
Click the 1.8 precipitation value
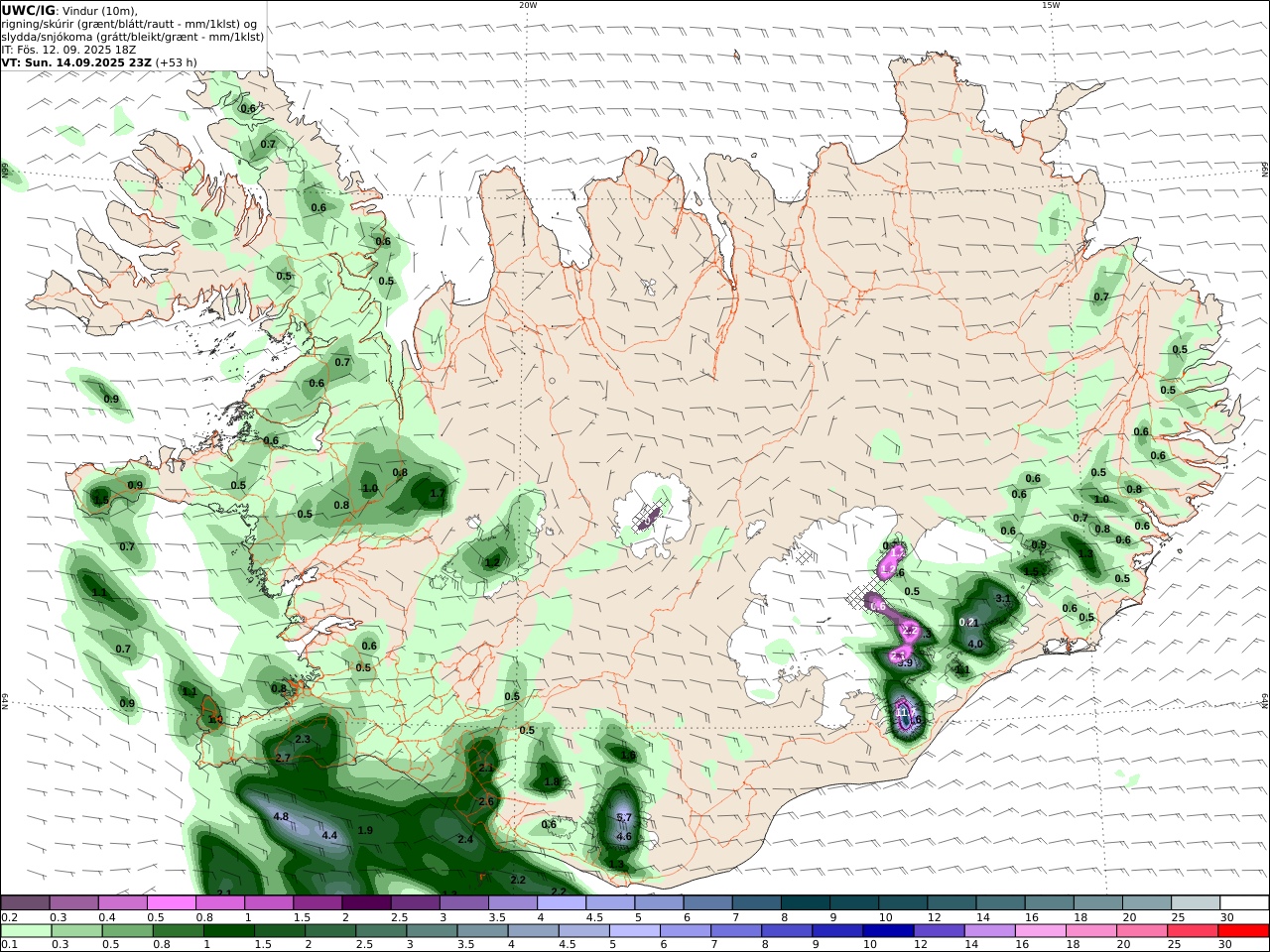(552, 781)
